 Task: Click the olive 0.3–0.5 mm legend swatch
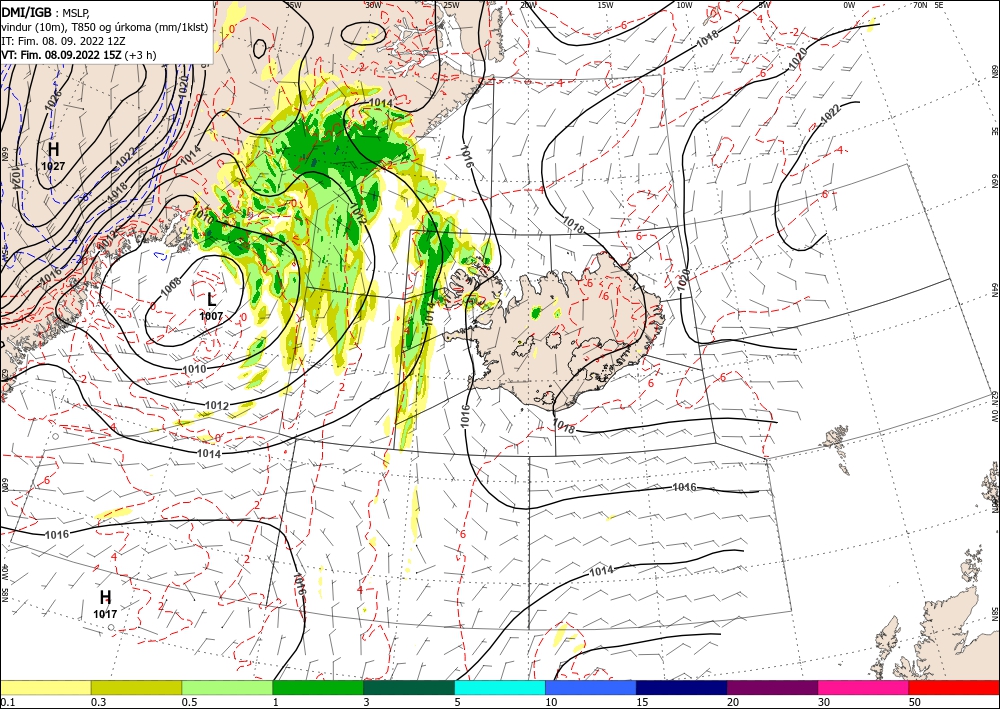(136, 687)
